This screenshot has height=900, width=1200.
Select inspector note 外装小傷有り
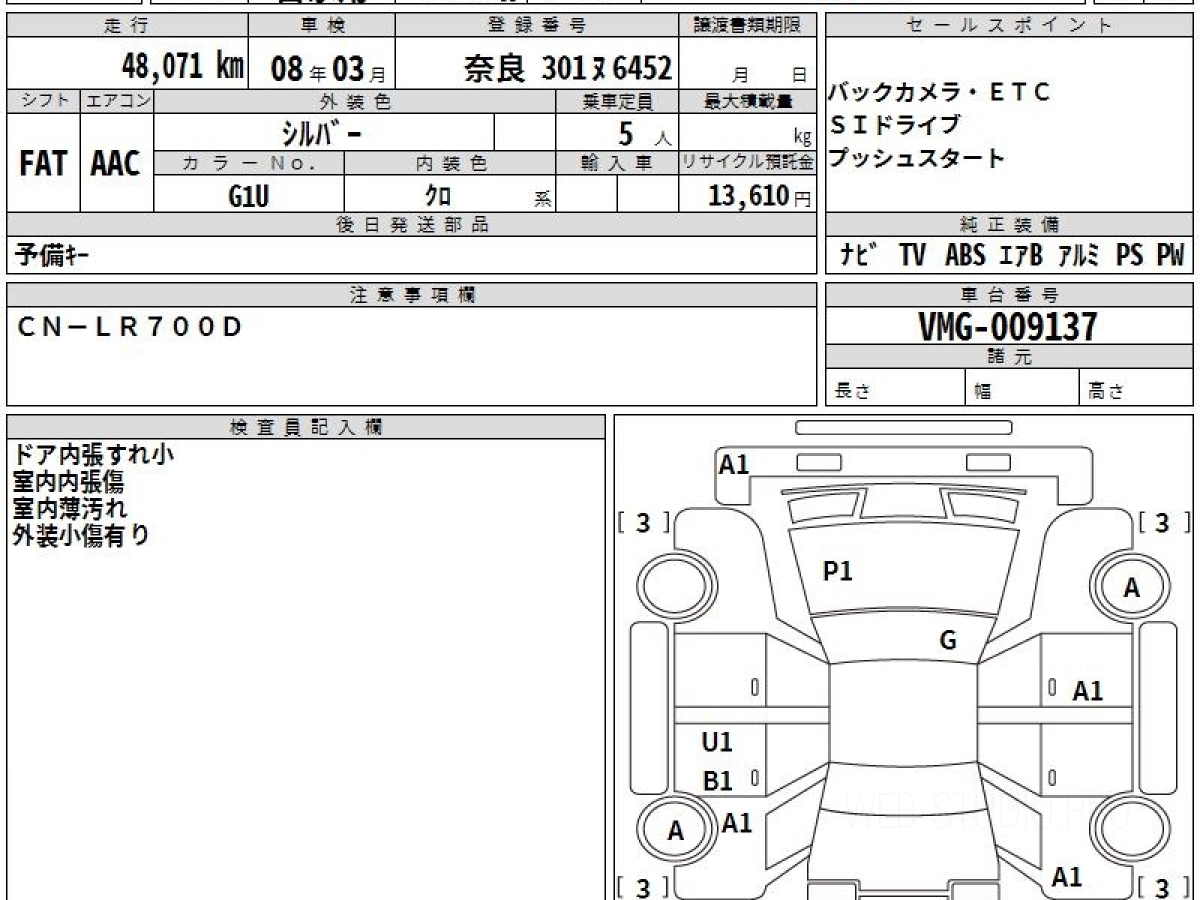tap(81, 536)
